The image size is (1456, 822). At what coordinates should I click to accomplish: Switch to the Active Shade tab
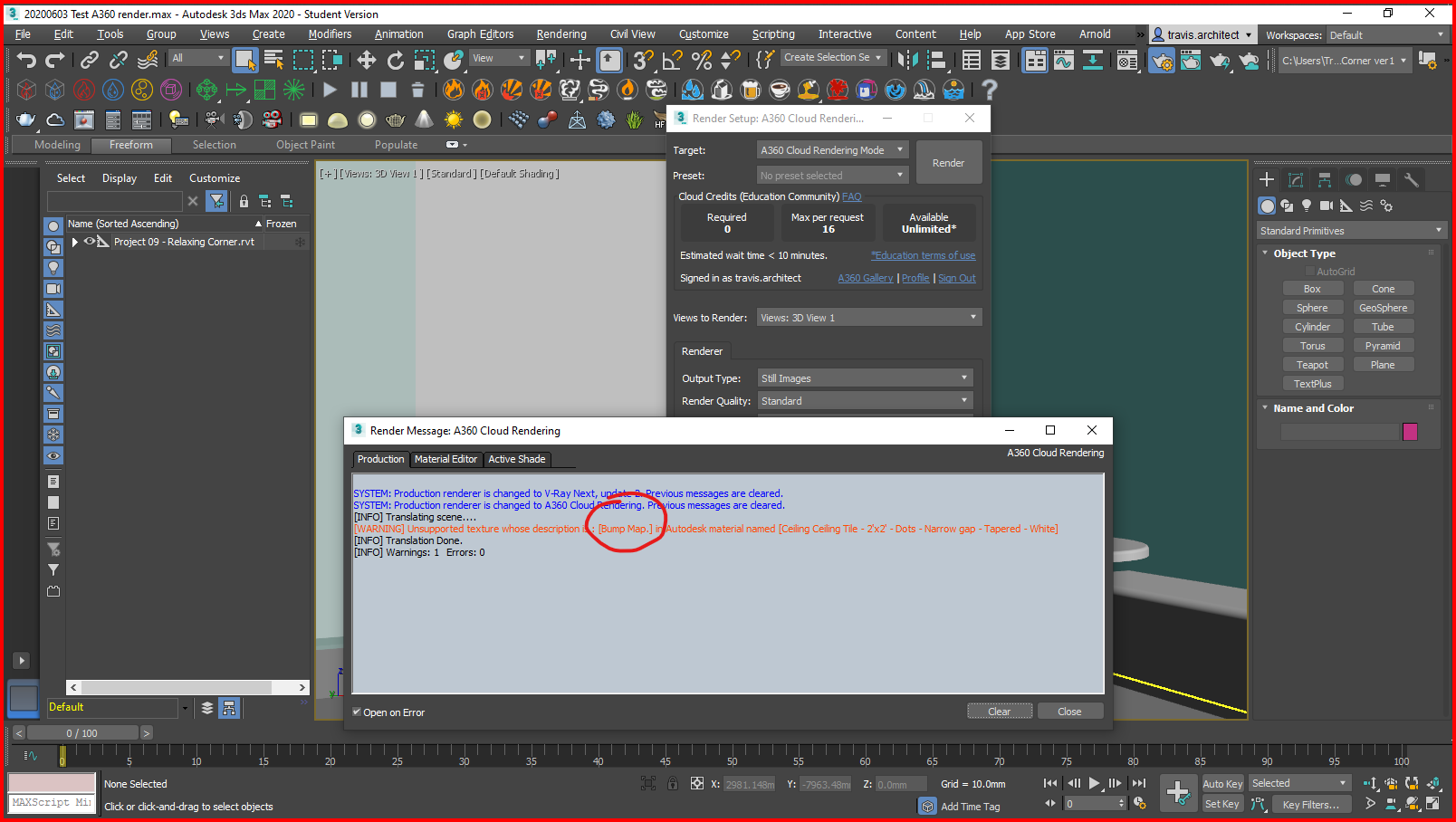516,459
